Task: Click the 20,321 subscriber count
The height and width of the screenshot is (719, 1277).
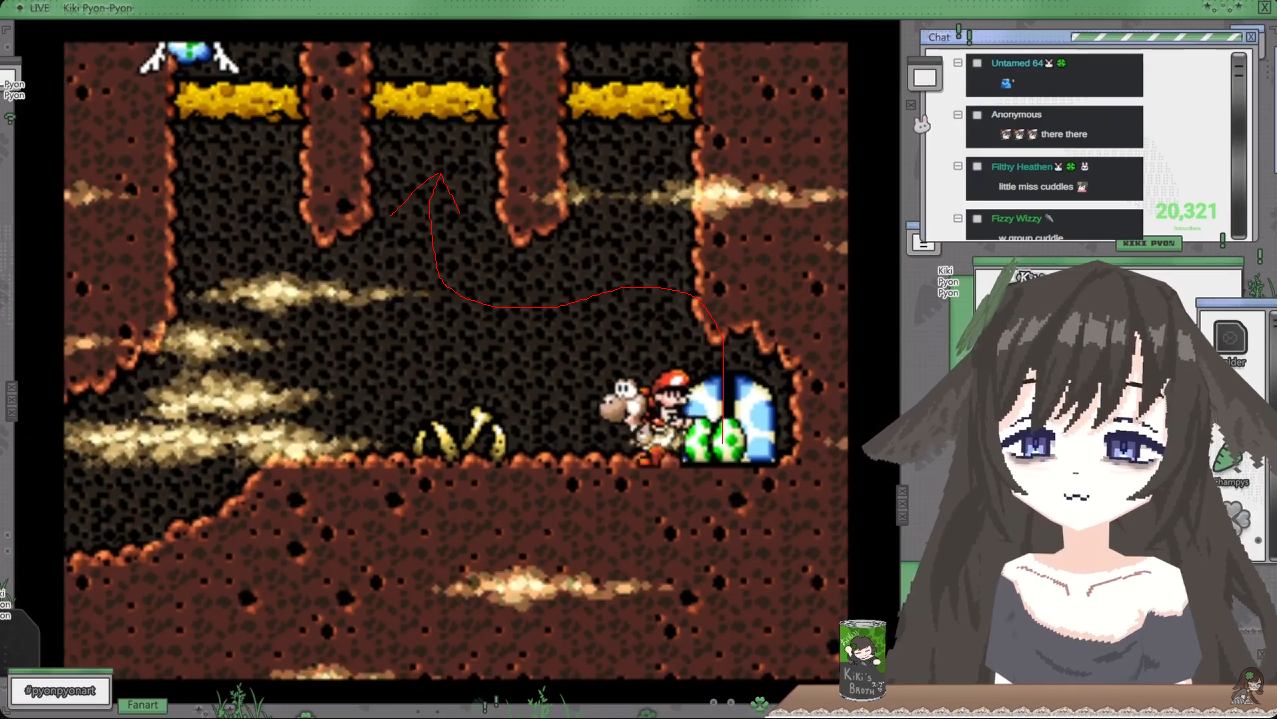Action: pyautogui.click(x=1186, y=212)
